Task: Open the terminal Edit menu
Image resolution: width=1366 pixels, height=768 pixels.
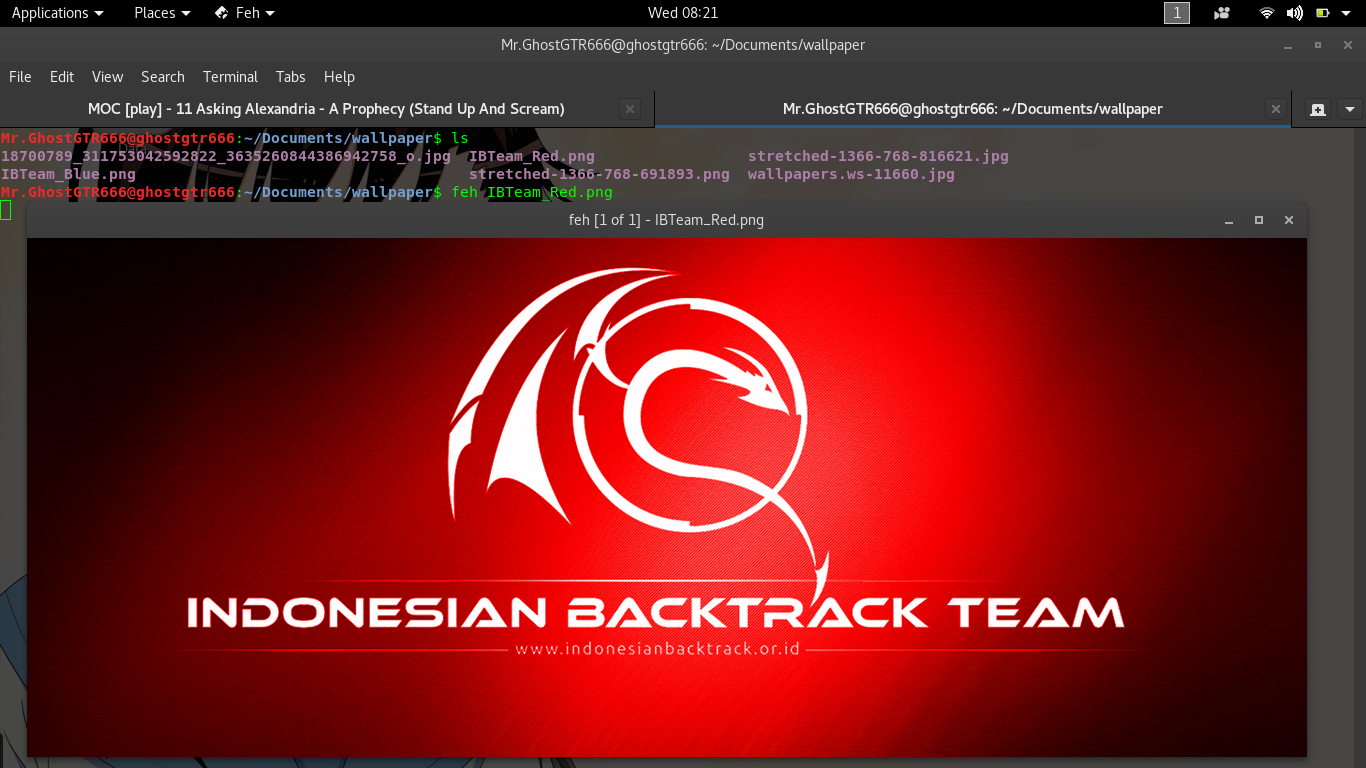Action: coord(62,77)
